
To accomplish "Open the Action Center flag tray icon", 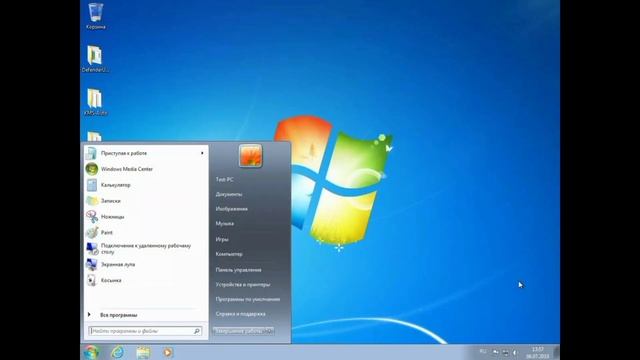I will pos(495,352).
